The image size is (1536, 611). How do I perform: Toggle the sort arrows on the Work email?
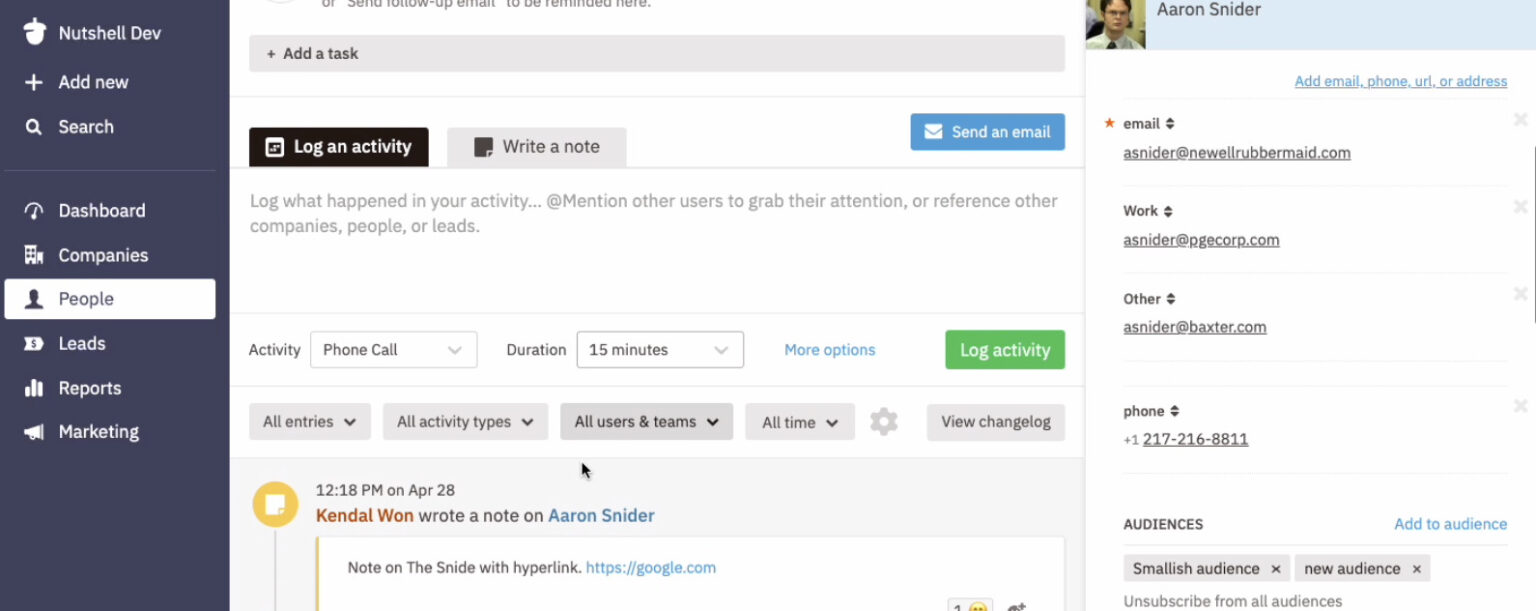(1166, 210)
